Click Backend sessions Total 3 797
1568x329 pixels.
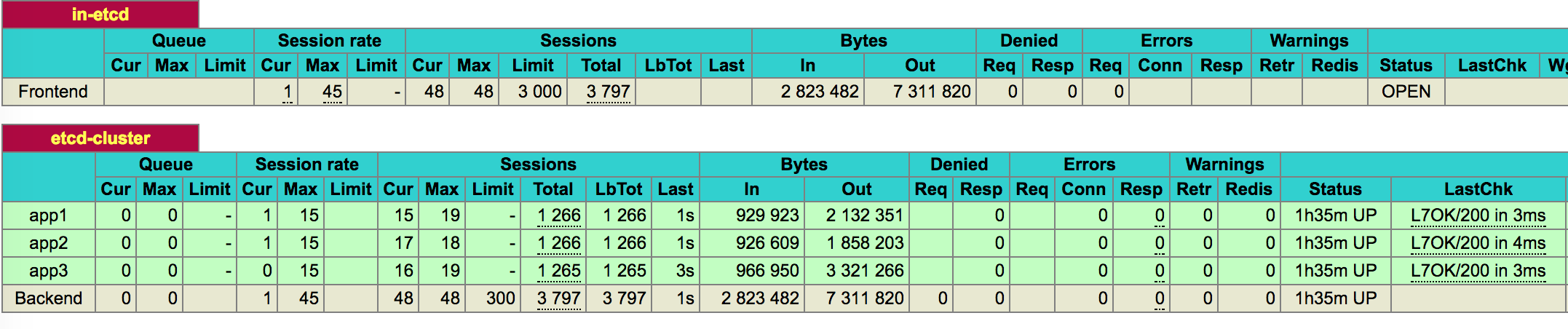[x=559, y=298]
